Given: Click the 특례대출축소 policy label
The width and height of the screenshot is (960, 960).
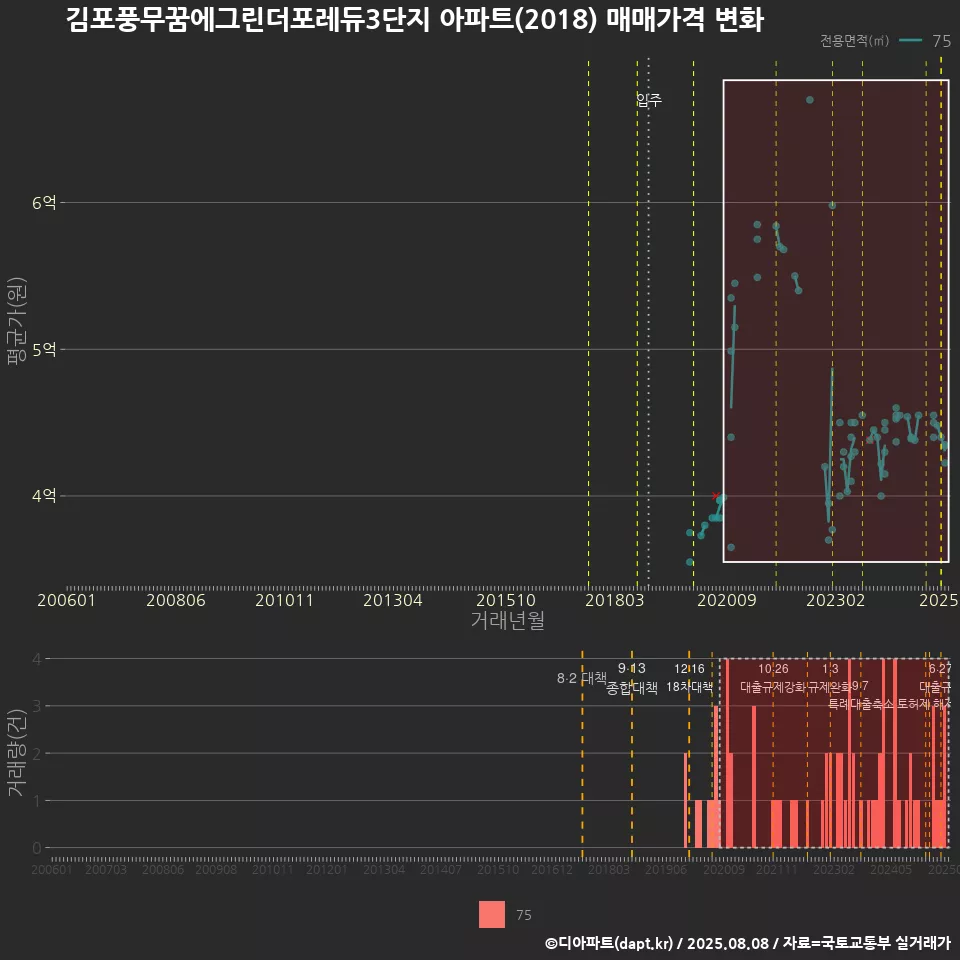Looking at the screenshot, I should pyautogui.click(x=861, y=704).
